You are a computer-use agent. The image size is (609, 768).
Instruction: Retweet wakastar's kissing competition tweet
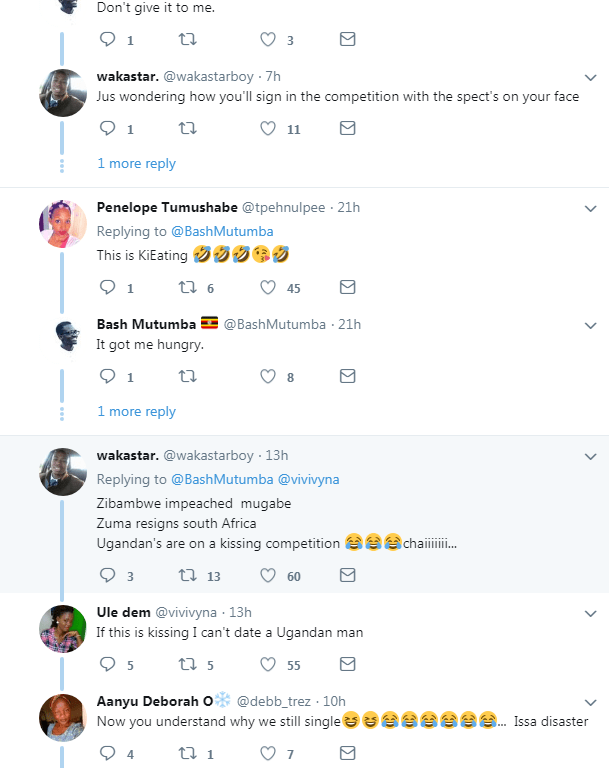point(186,575)
